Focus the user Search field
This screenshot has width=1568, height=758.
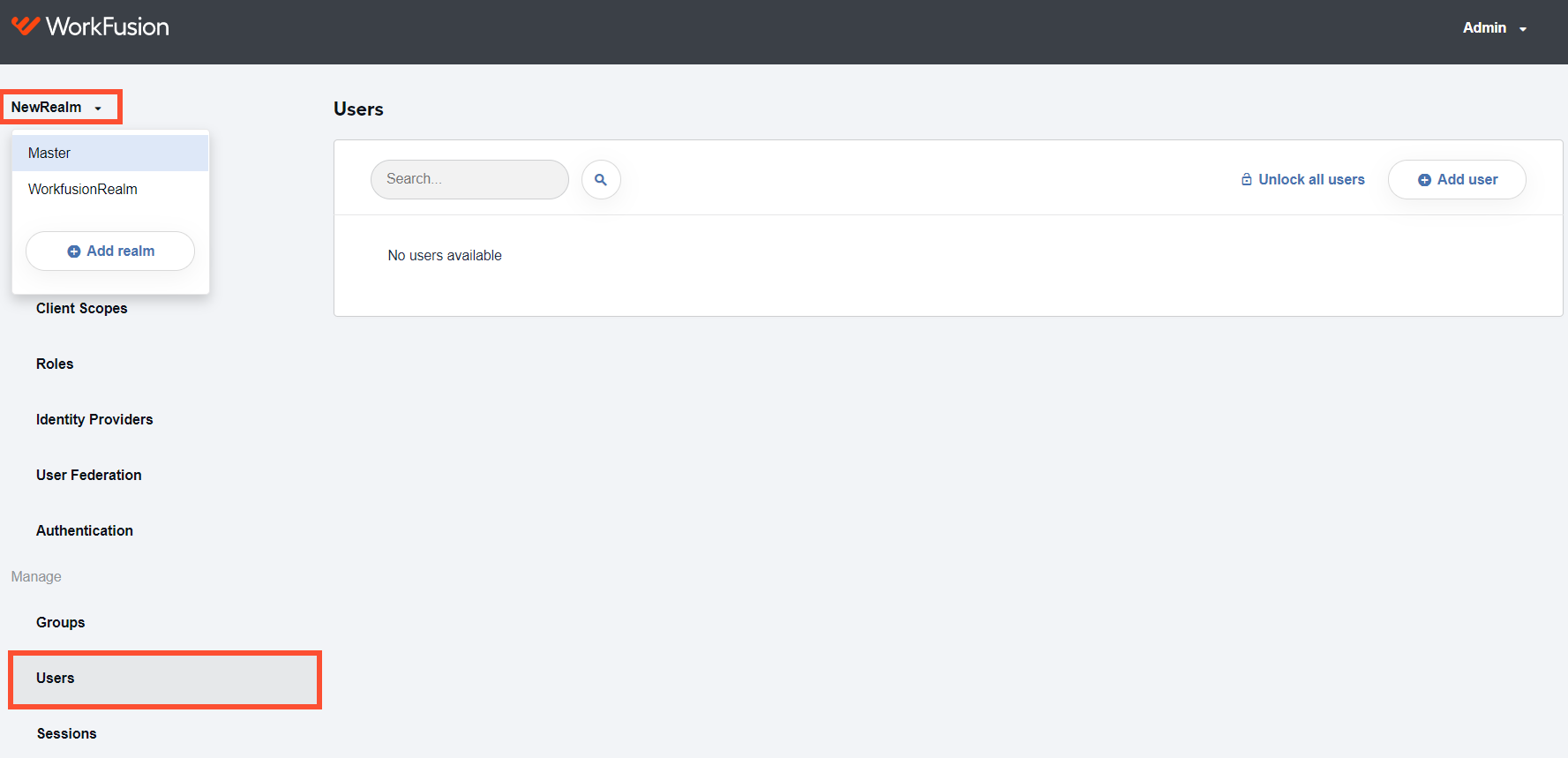[x=469, y=179]
